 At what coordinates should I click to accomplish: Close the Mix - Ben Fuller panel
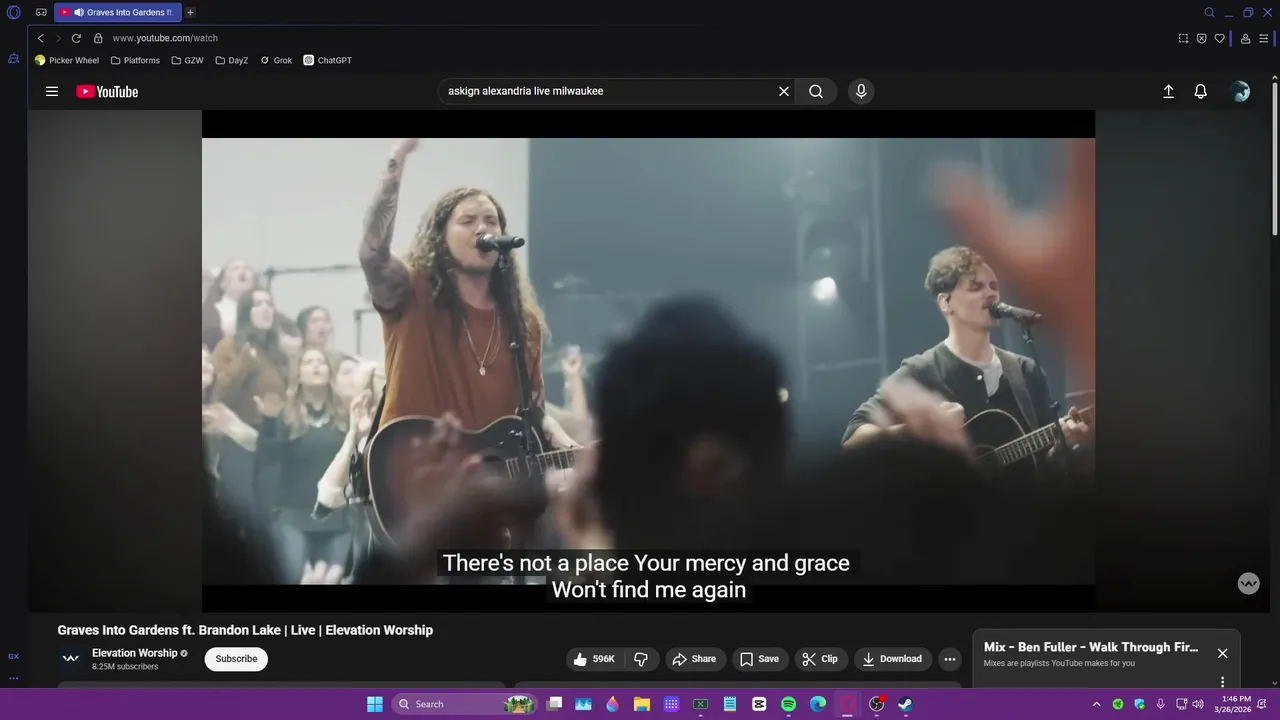pyautogui.click(x=1222, y=653)
